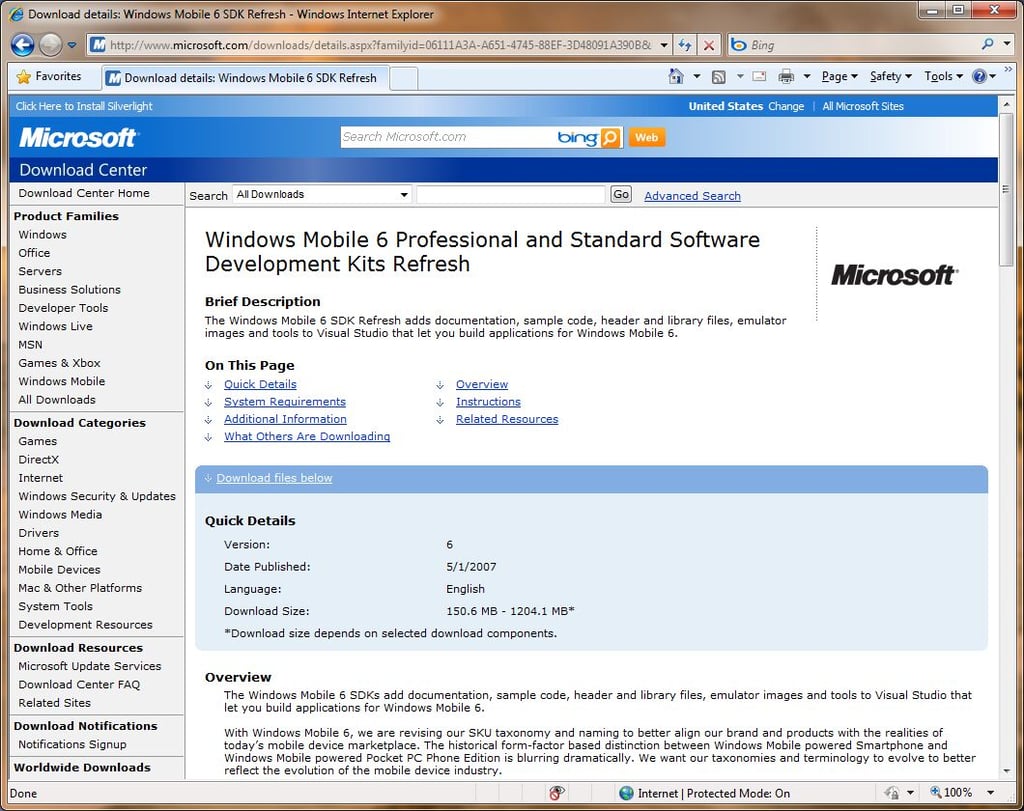The height and width of the screenshot is (811, 1024).
Task: Open the Safety menu
Action: pyautogui.click(x=891, y=76)
